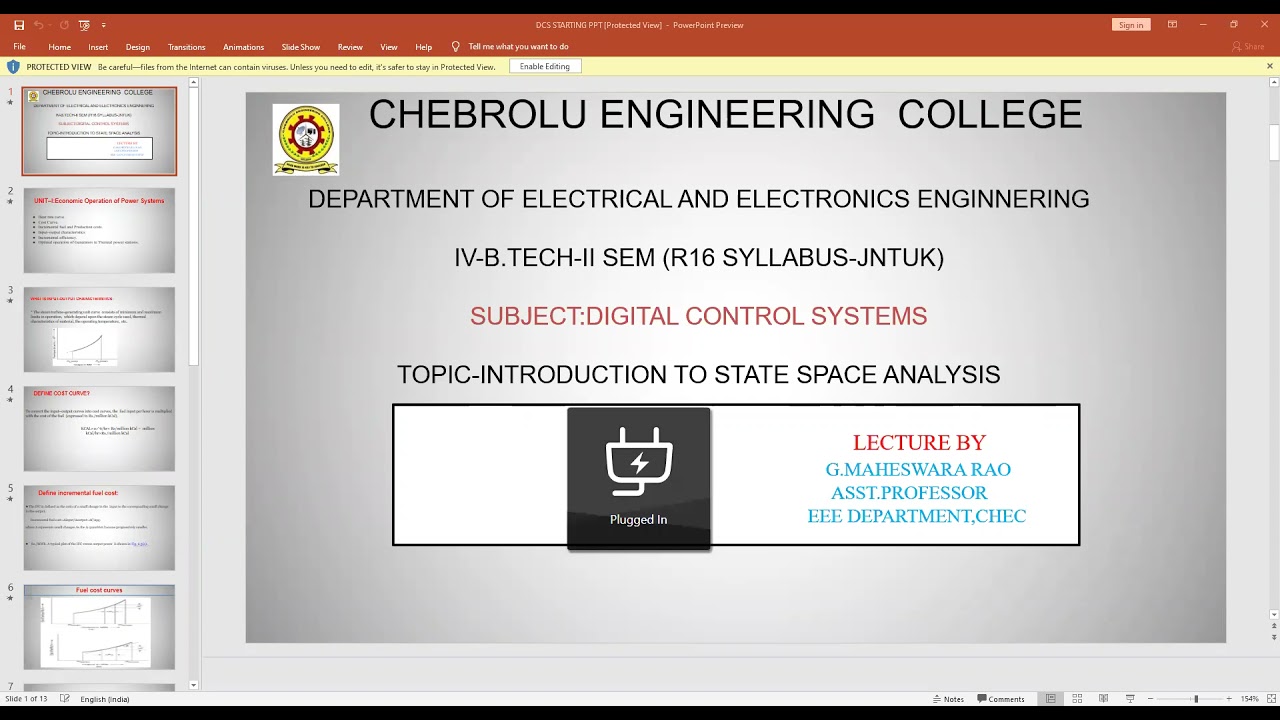This screenshot has width=1280, height=720.
Task: Toggle the Comments pane
Action: pyautogui.click(x=1000, y=699)
